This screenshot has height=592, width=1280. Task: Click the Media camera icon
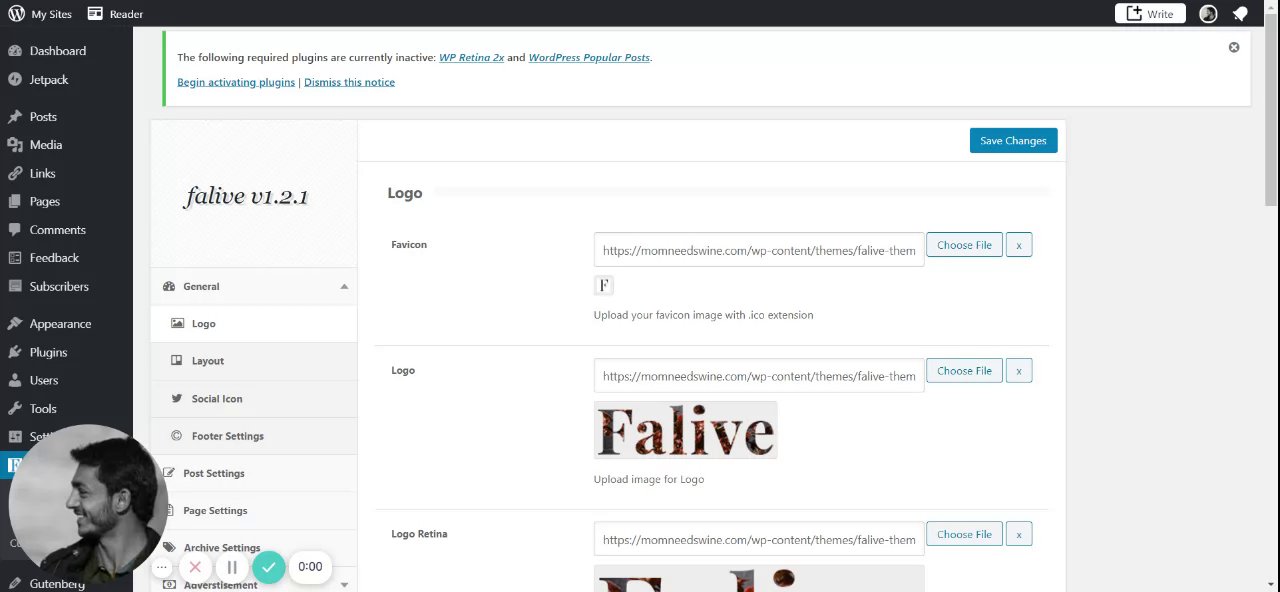pyautogui.click(x=15, y=145)
